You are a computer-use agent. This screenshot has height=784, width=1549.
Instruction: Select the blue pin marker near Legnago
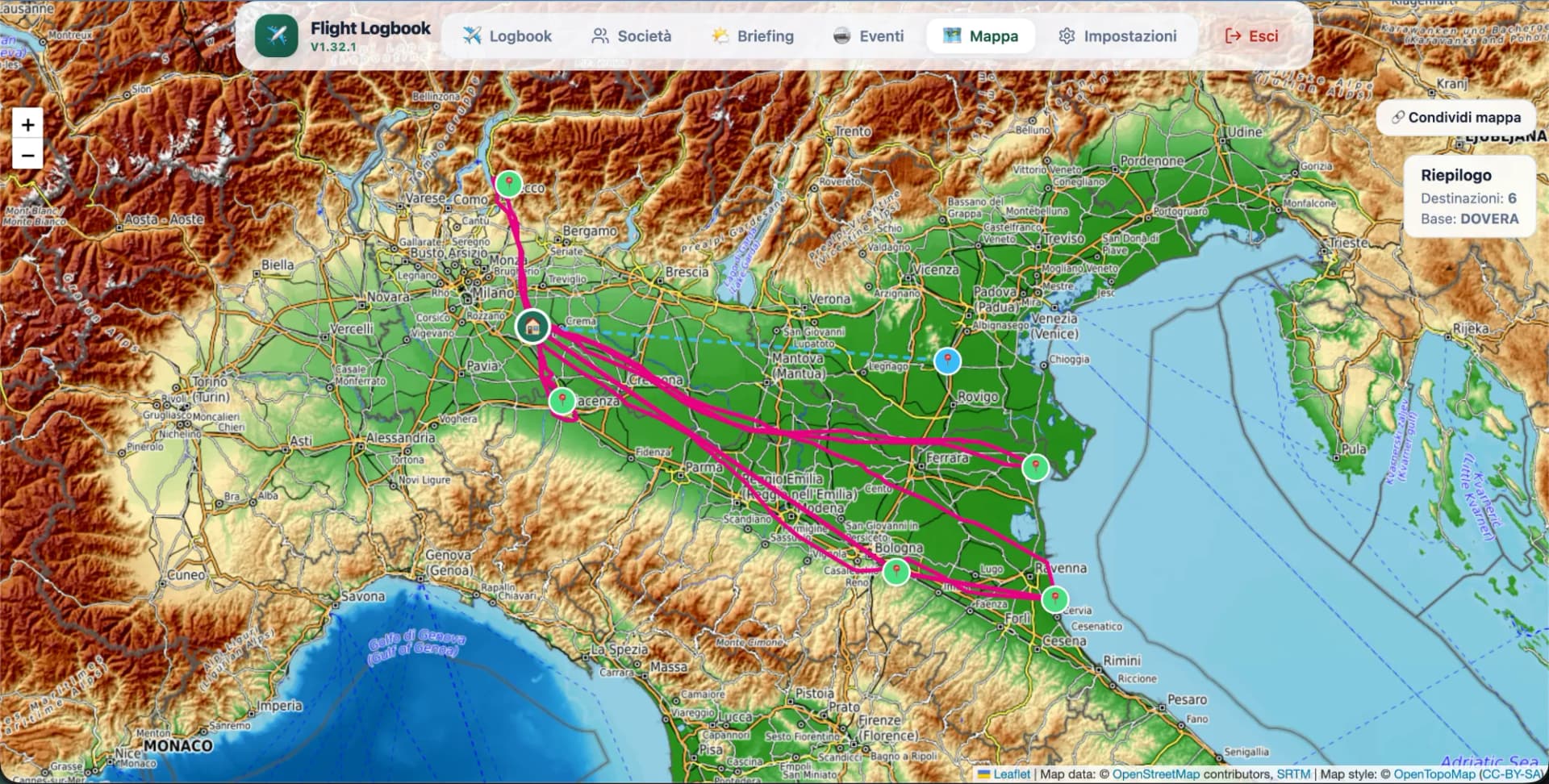coord(947,361)
